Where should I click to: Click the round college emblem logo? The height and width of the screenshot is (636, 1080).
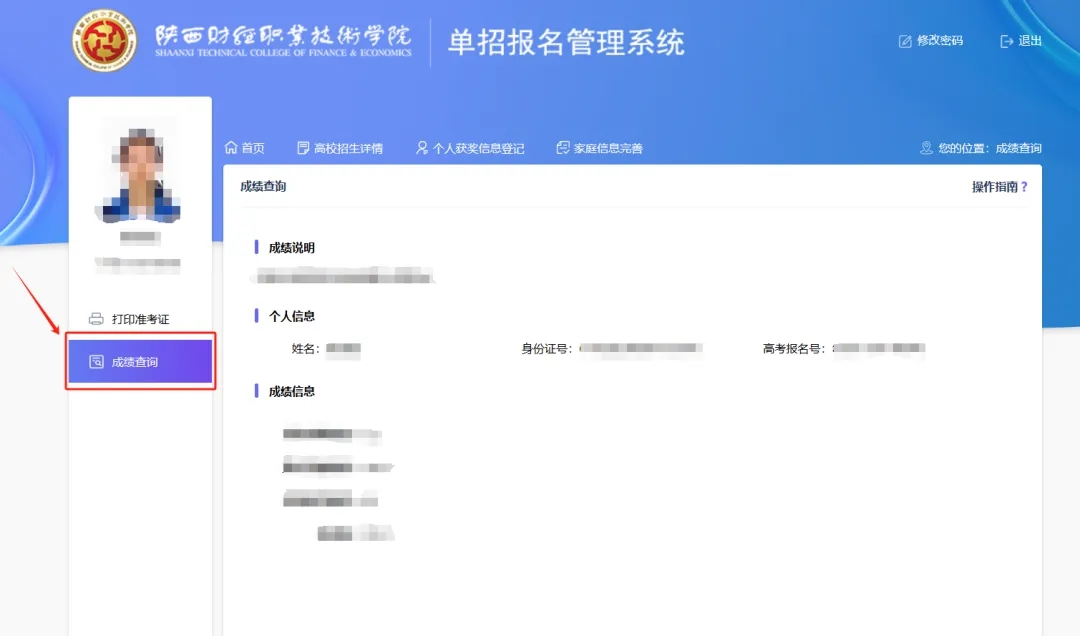tap(105, 42)
